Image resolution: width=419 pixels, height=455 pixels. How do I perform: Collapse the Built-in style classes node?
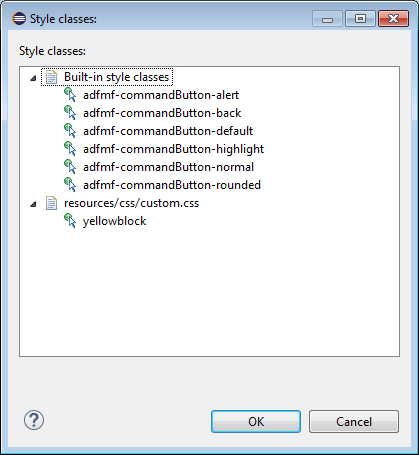[x=33, y=78]
